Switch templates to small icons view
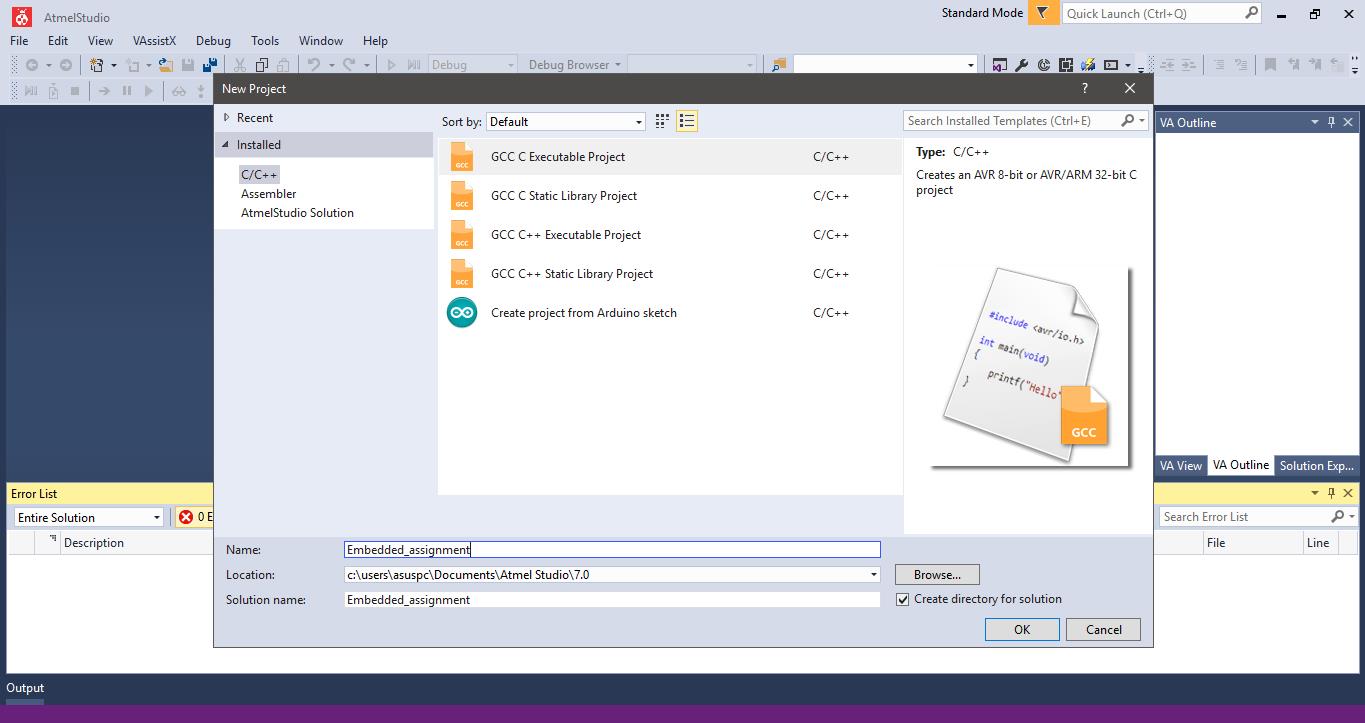The height and width of the screenshot is (723, 1365). (x=662, y=121)
